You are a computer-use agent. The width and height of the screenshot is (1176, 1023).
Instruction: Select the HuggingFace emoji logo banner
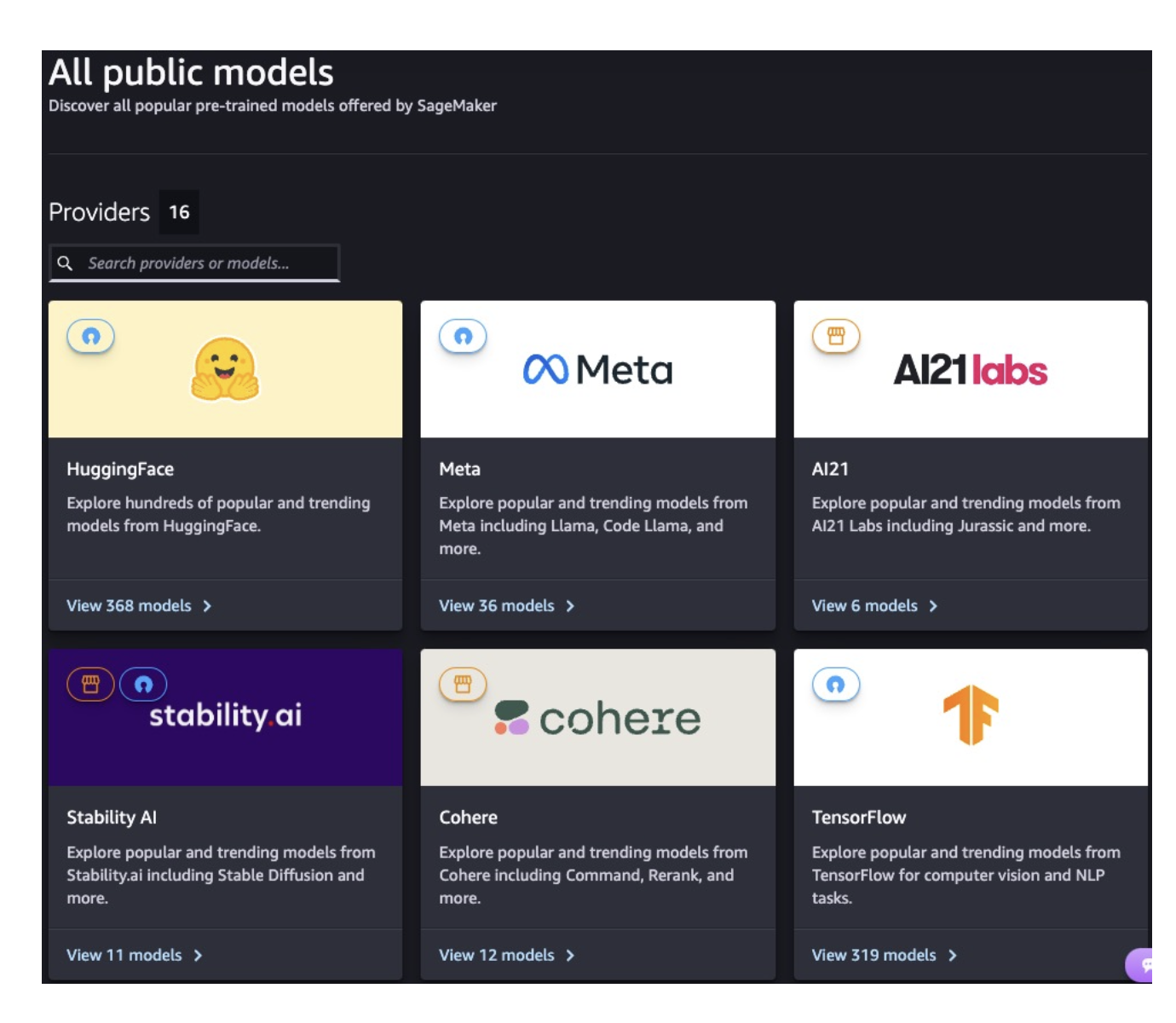pyautogui.click(x=225, y=369)
